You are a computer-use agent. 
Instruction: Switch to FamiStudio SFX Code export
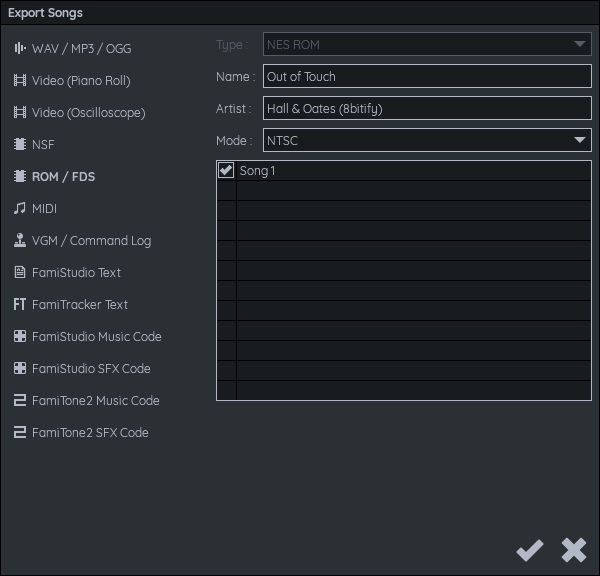tap(91, 368)
